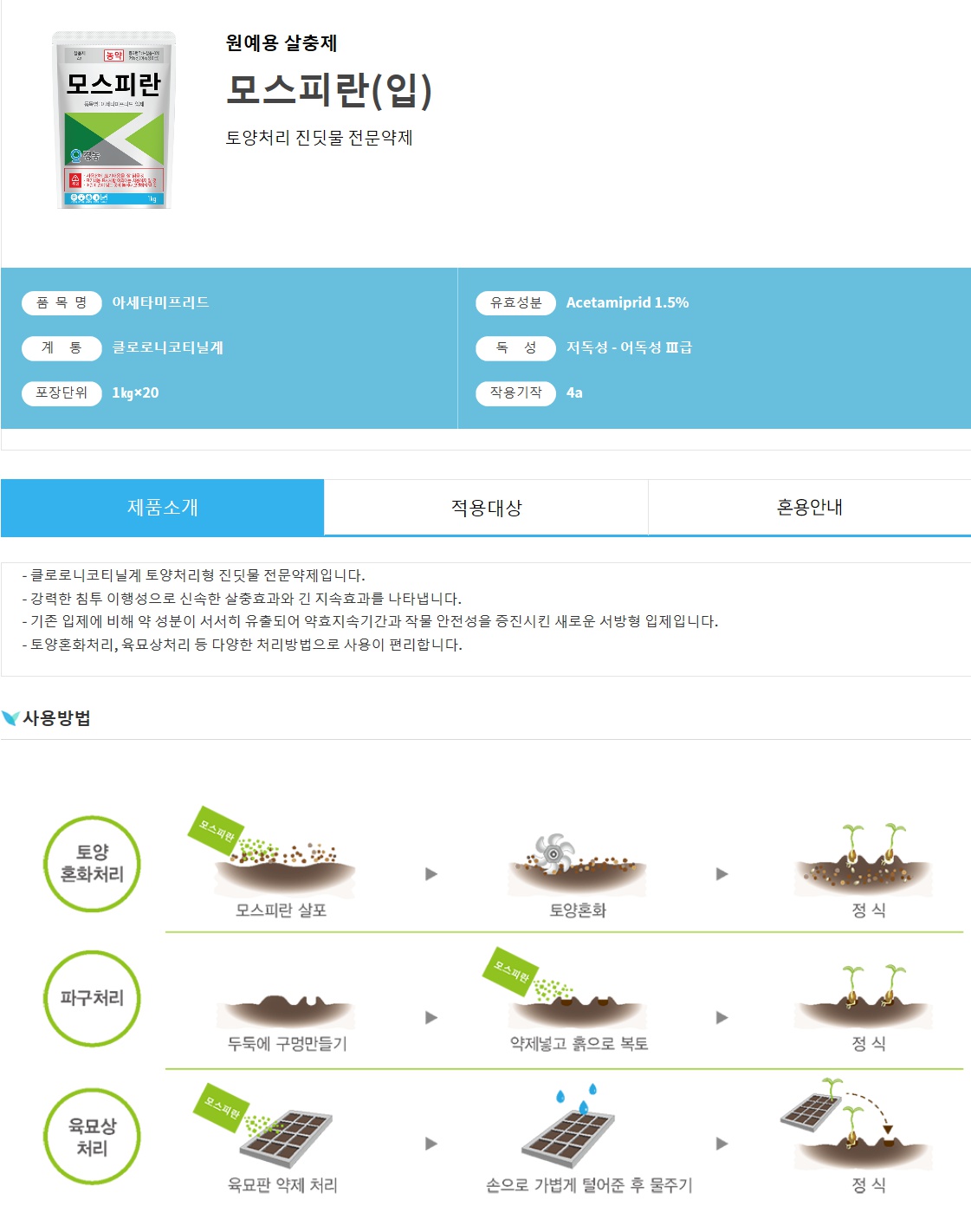Click the 두둑에 구멍만들기 illustration
The width and height of the screenshot is (971, 1232).
(x=286, y=1012)
